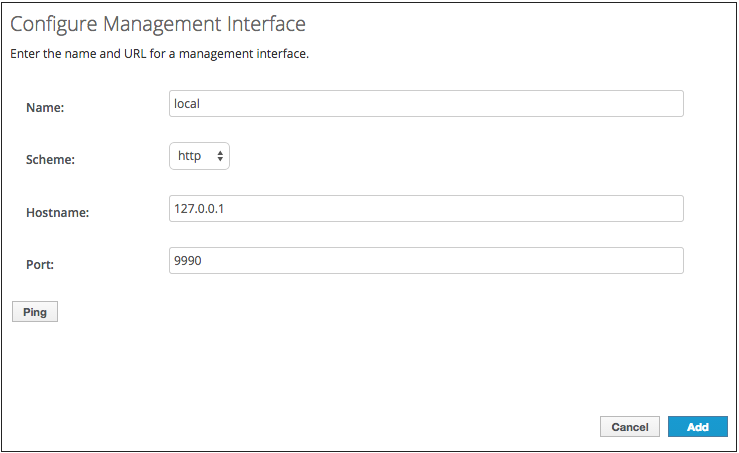This screenshot has height=453, width=739.
Task: Click the right end of the Name field
Action: (x=670, y=104)
